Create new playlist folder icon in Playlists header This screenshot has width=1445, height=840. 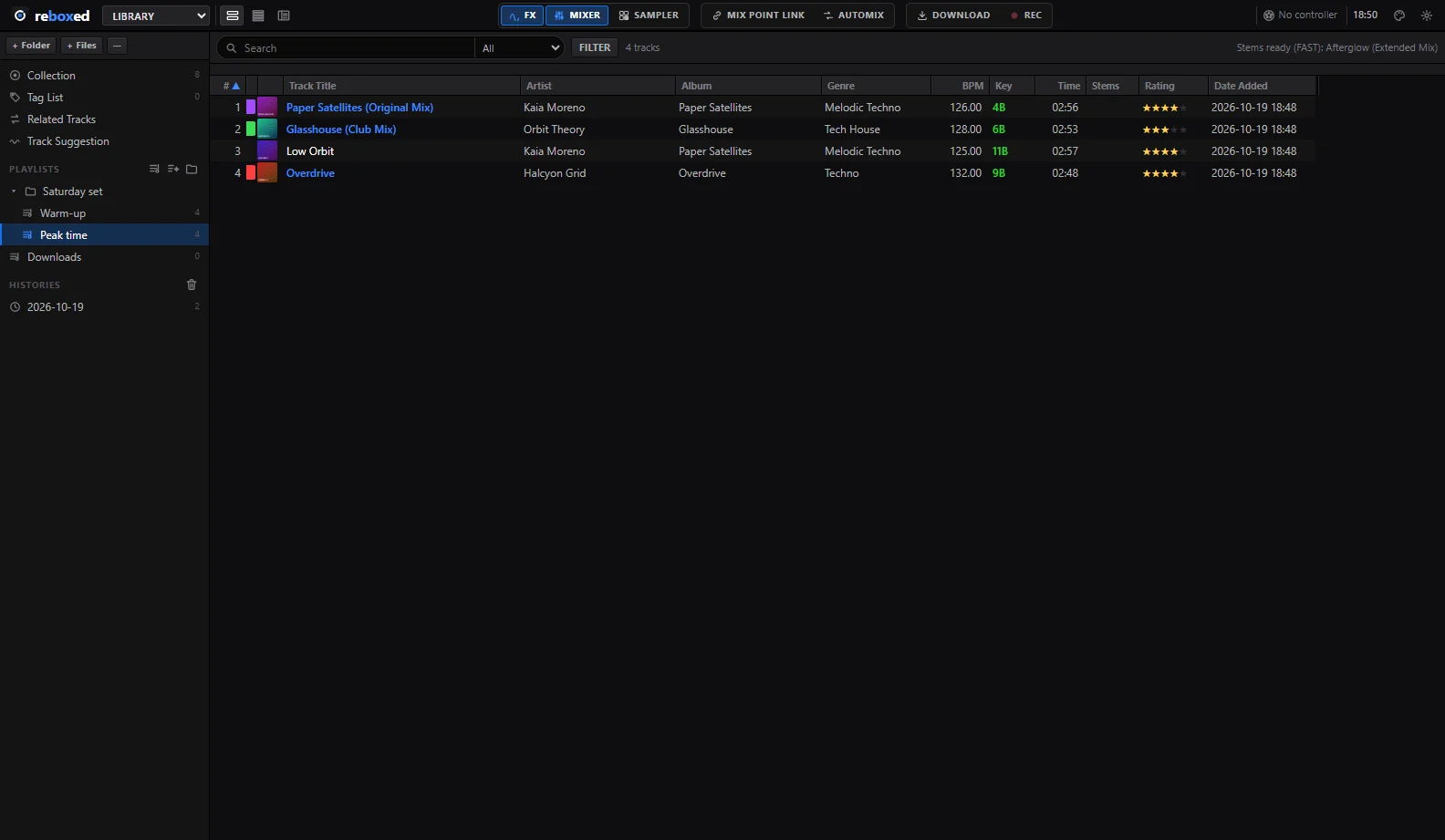(x=192, y=169)
